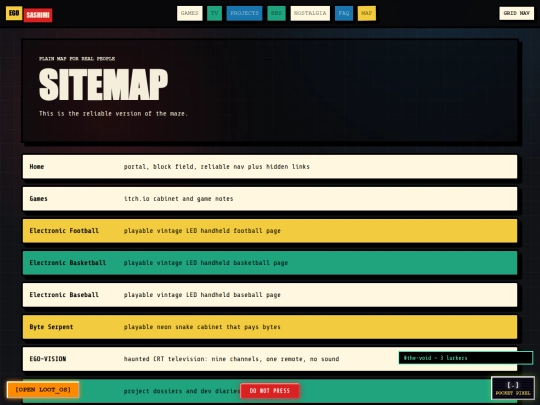The height and width of the screenshot is (405, 540).
Task: Open the EGO-VISION row
Action: (270, 359)
